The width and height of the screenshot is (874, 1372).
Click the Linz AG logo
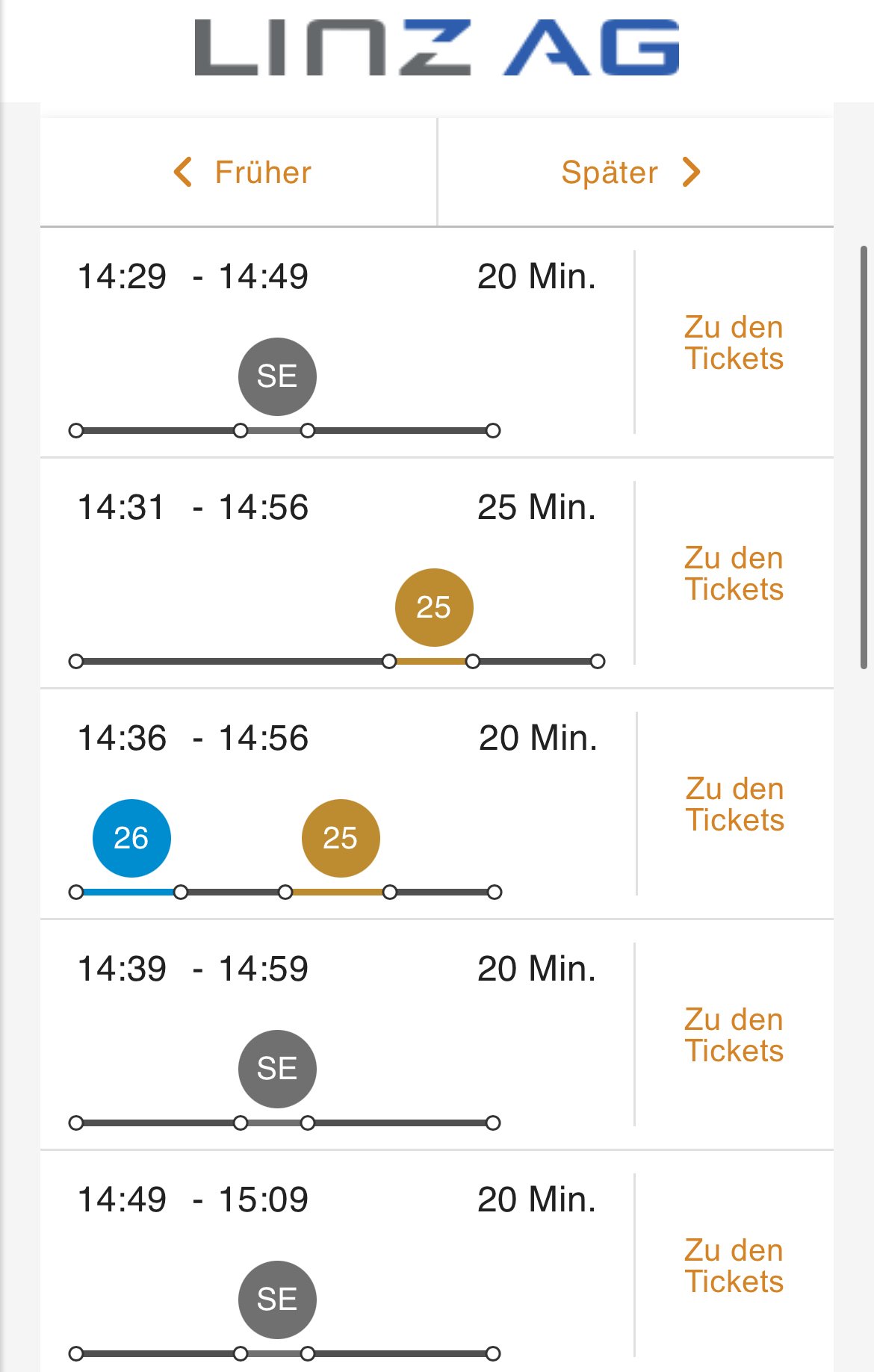coord(437,48)
